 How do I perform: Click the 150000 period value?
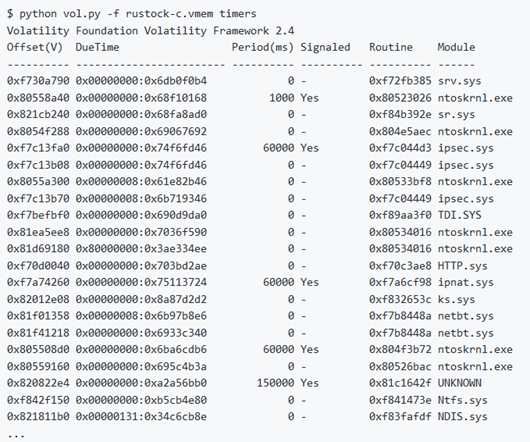click(x=275, y=383)
